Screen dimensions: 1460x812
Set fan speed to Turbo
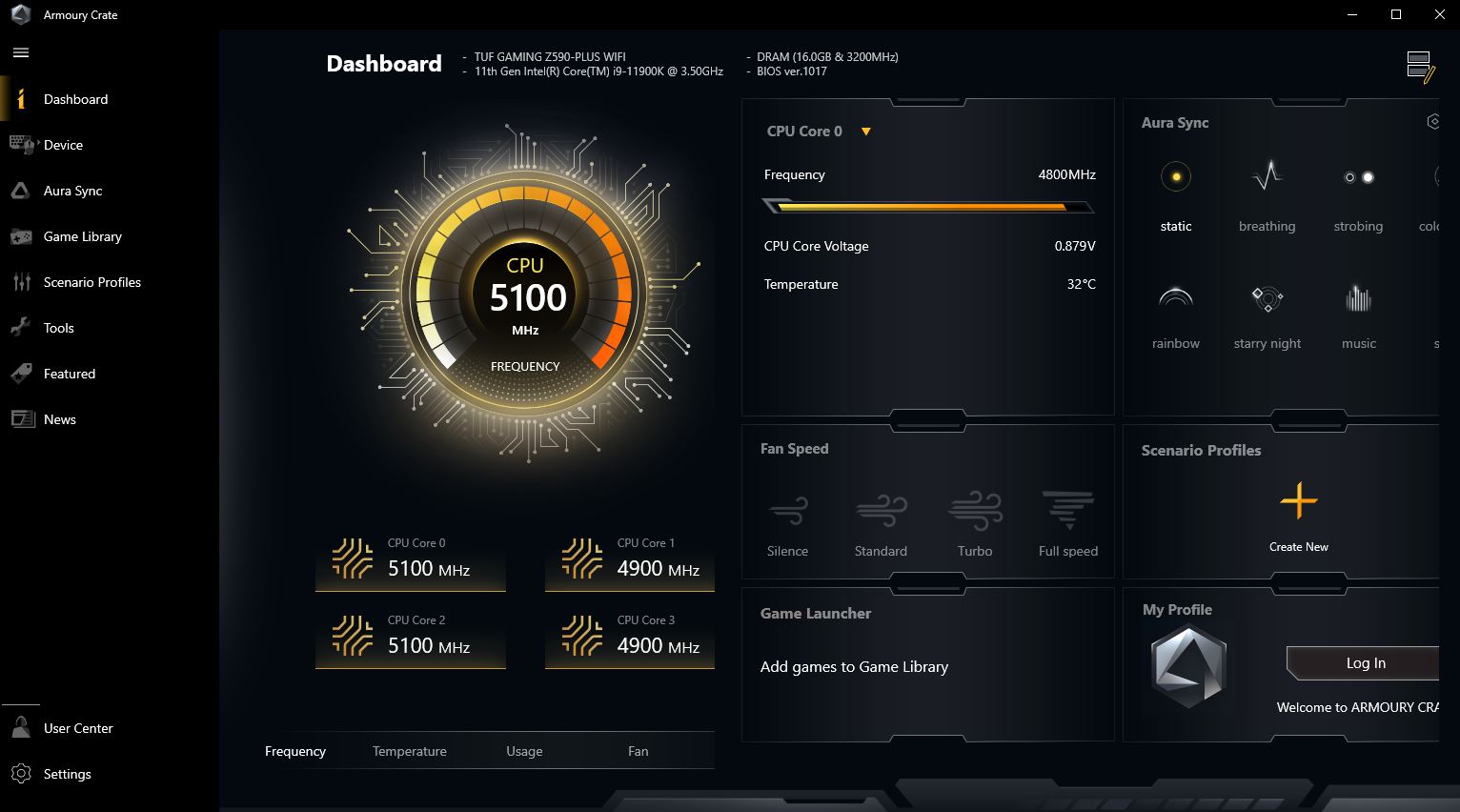tap(975, 525)
